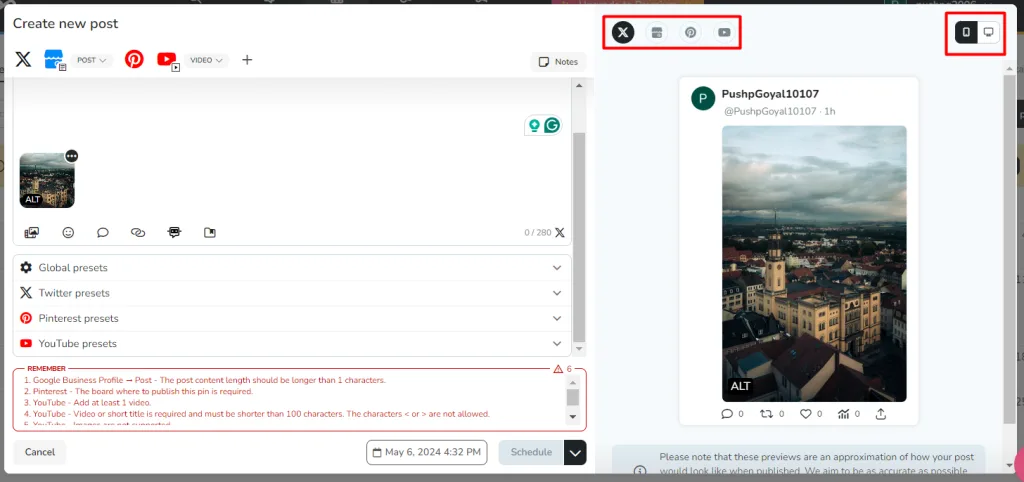Switch preview to mobile view
Viewport: 1024px width, 482px height.
click(966, 31)
